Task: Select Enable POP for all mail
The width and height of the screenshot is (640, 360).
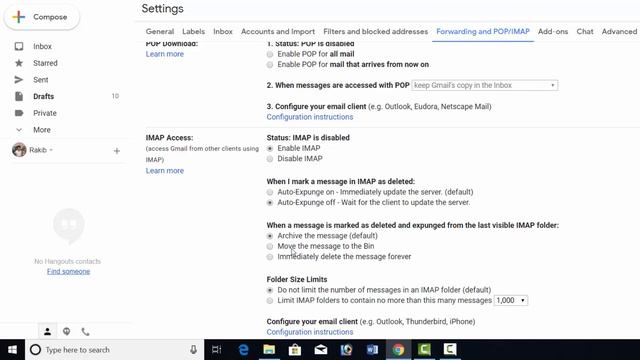Action: tap(270, 54)
